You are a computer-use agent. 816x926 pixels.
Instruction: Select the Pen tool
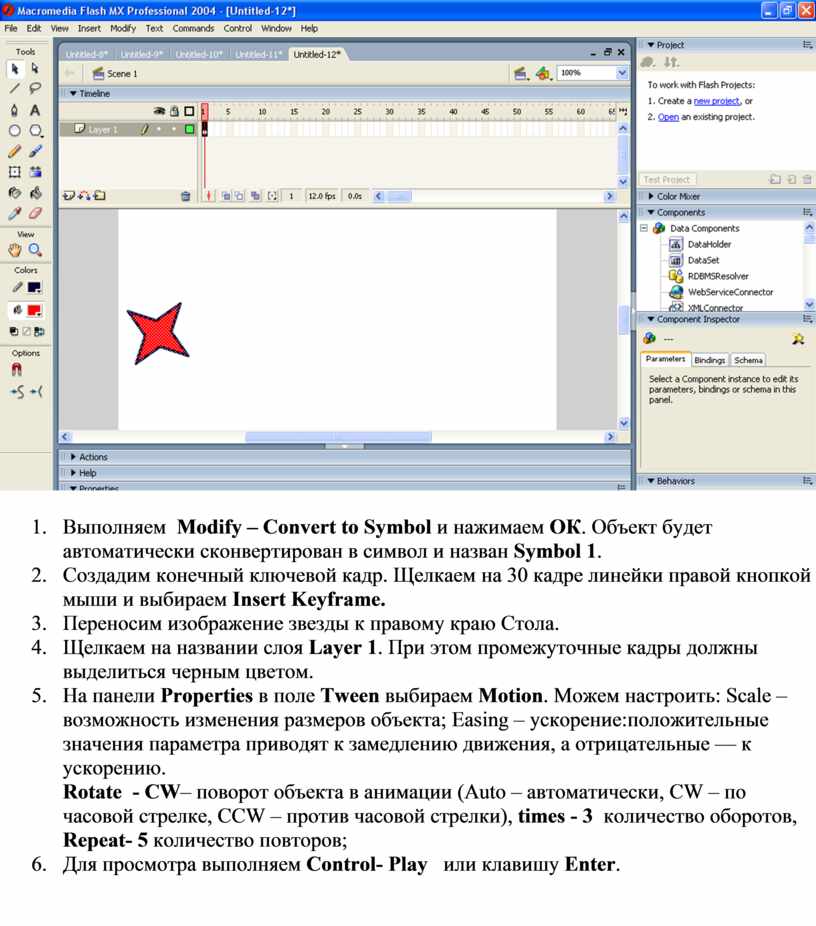click(15, 110)
